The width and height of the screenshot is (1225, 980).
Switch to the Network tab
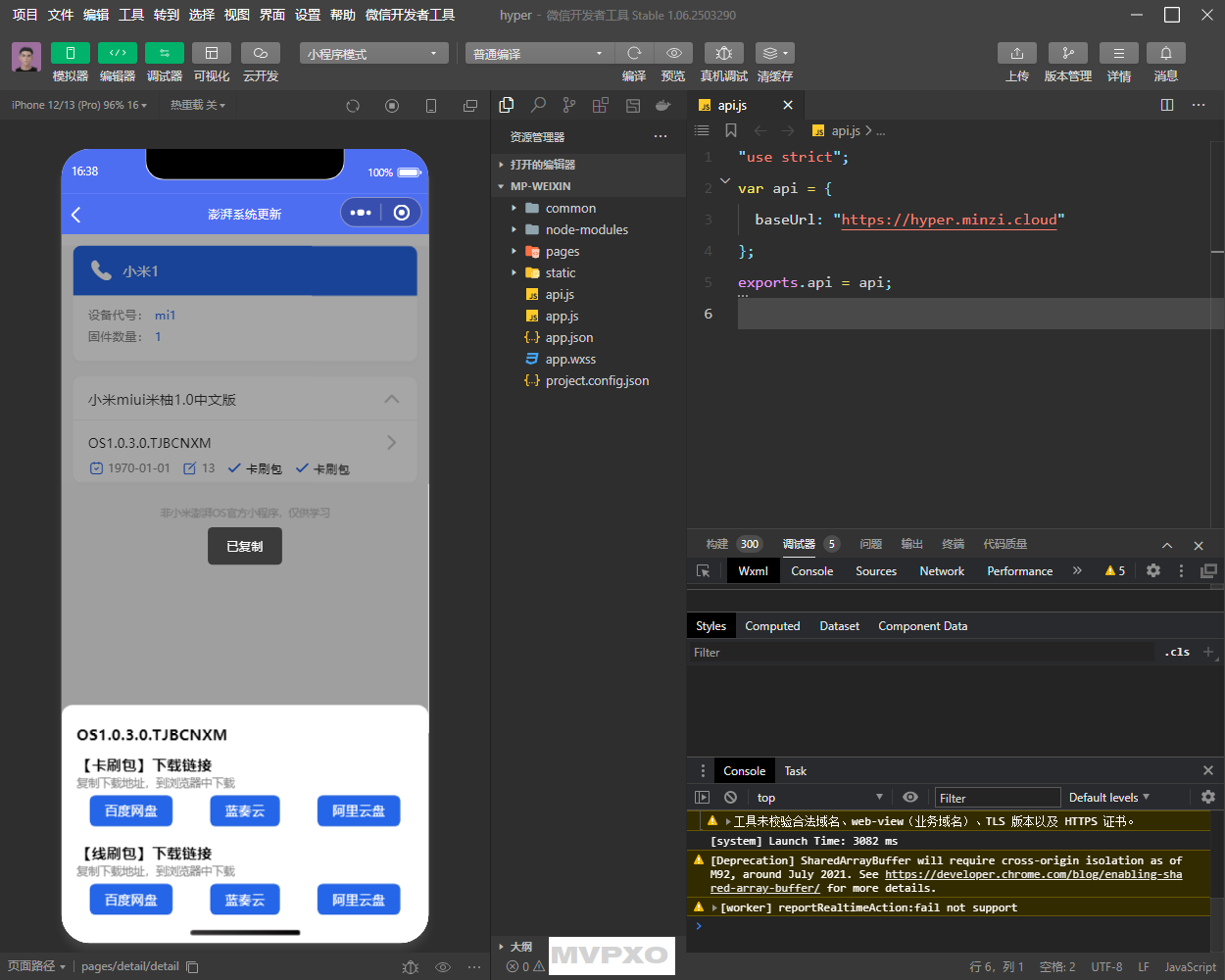[942, 571]
